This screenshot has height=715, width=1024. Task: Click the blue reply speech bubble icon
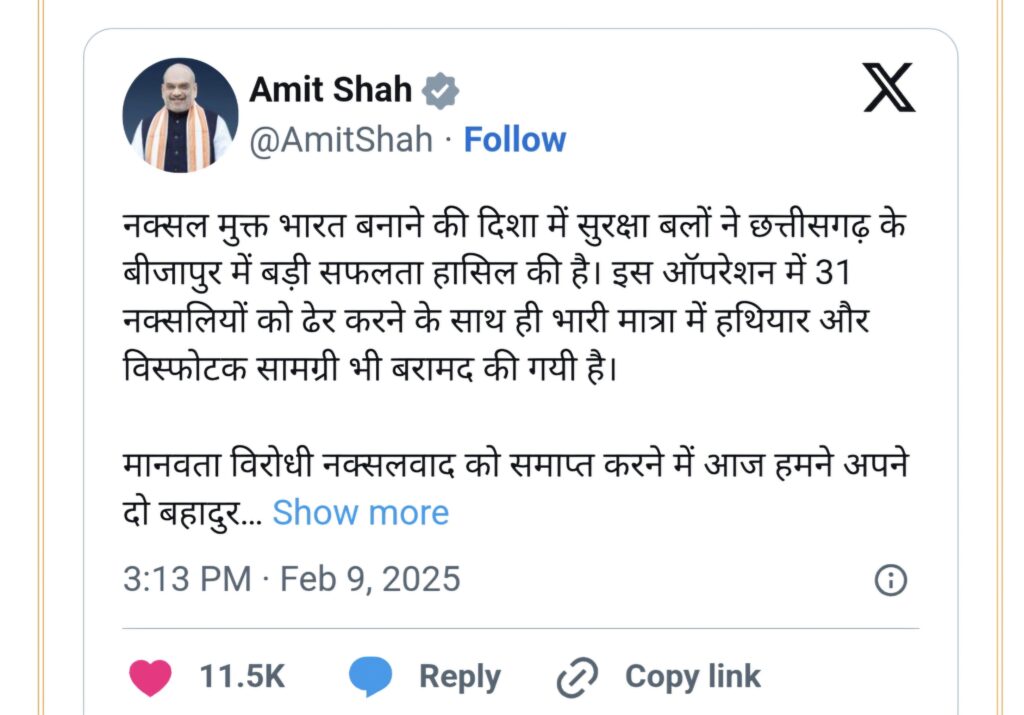370,676
